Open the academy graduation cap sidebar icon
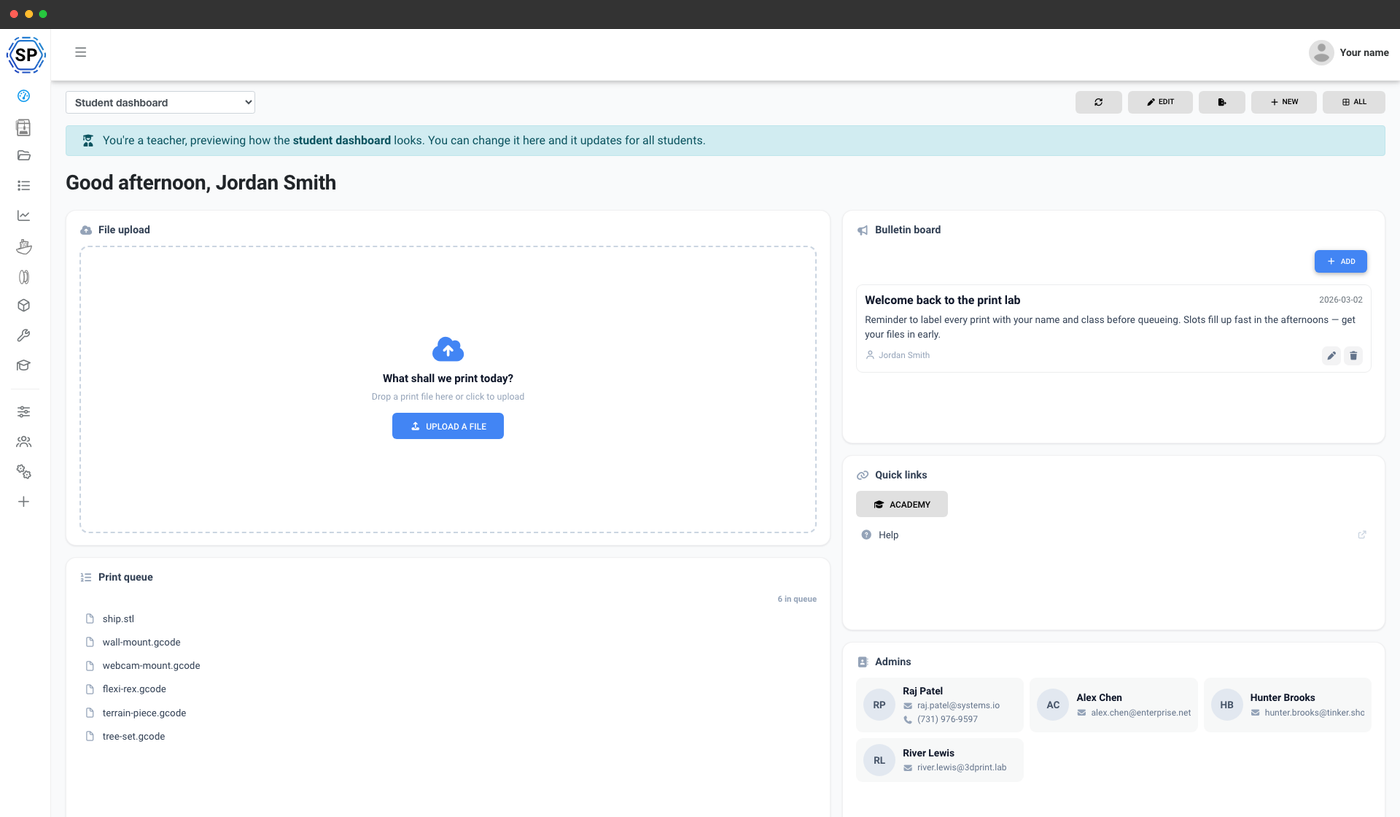Image resolution: width=1400 pixels, height=817 pixels. coord(24,366)
